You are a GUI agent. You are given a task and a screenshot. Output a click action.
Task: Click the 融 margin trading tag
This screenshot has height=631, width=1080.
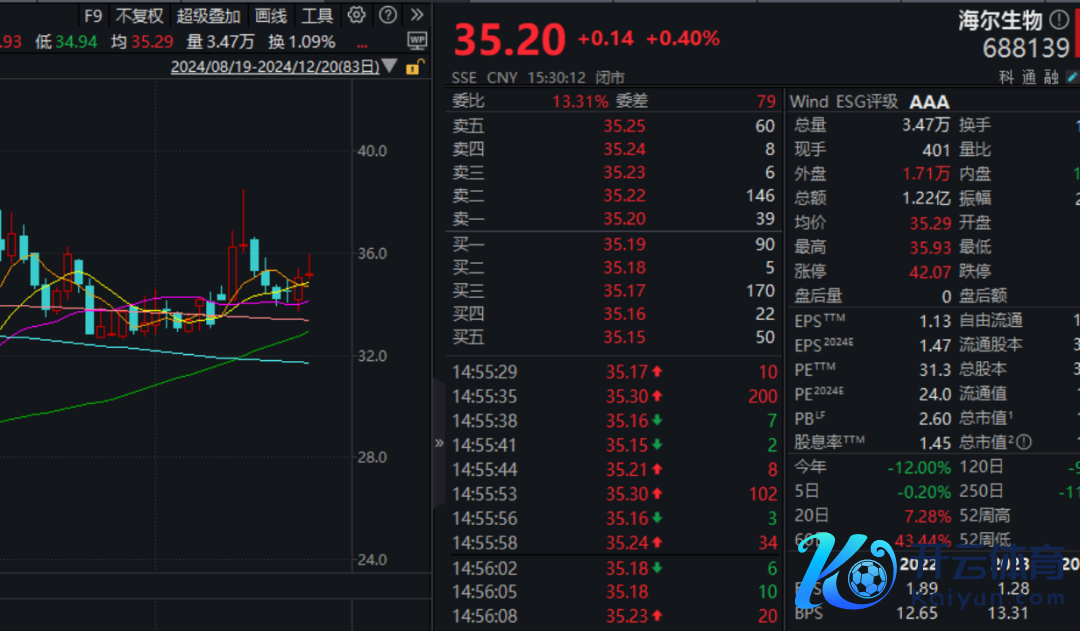[1050, 77]
